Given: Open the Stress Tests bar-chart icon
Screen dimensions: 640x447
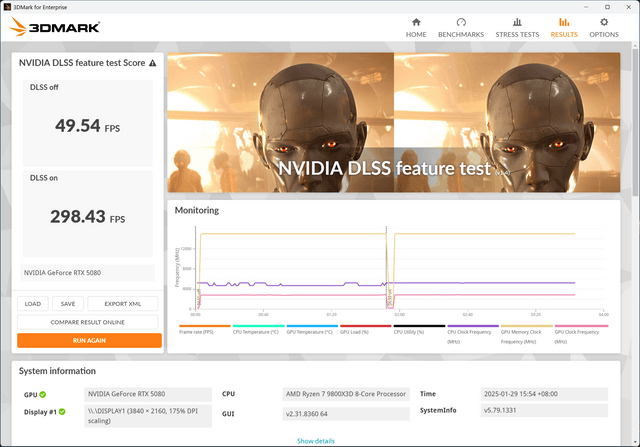Looking at the screenshot, I should click(517, 22).
